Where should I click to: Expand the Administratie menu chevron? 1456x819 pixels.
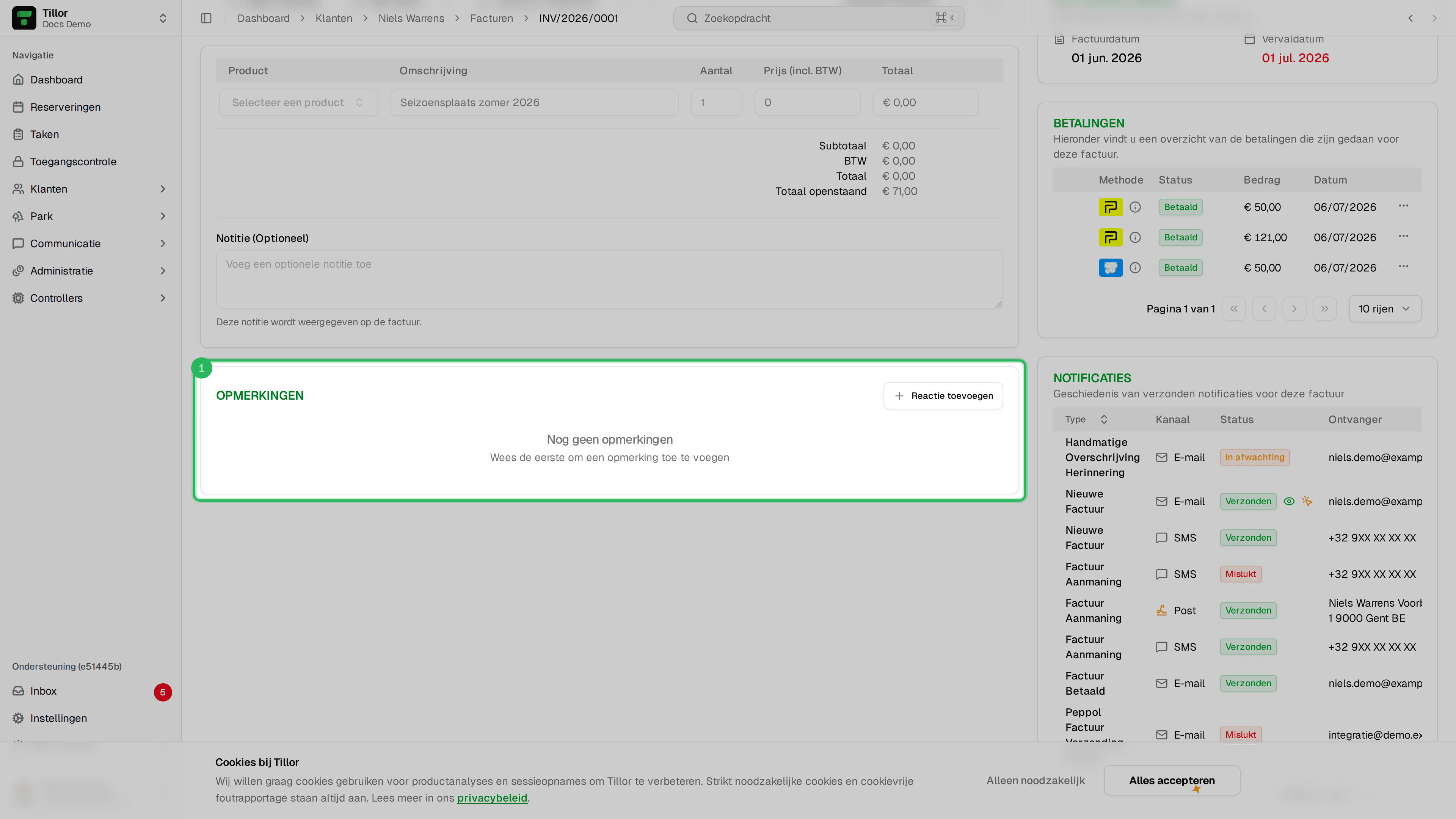[x=163, y=271]
